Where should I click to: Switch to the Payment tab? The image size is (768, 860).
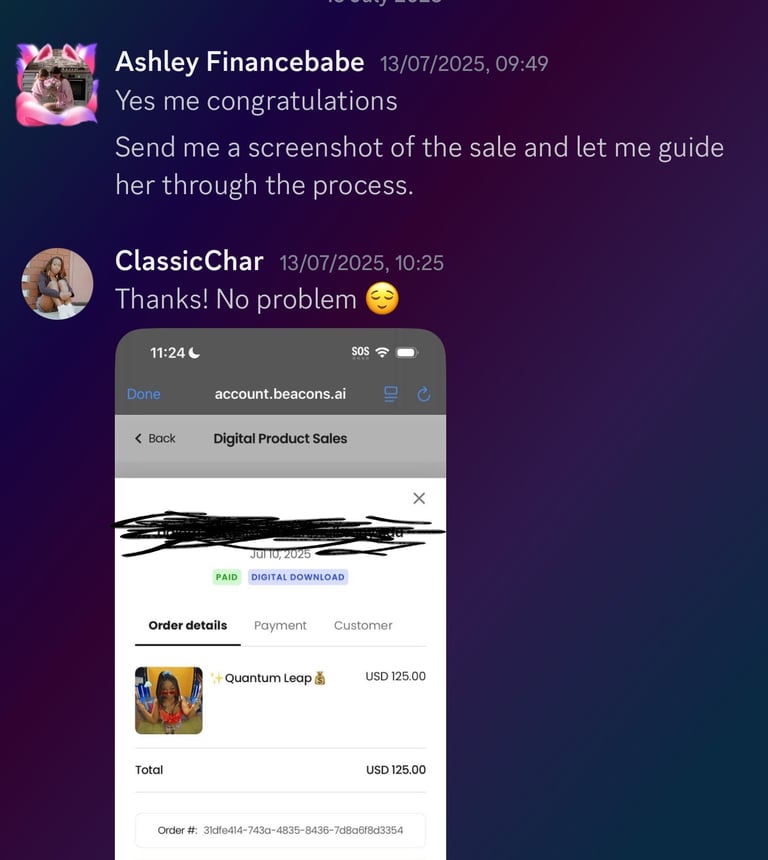click(x=280, y=625)
